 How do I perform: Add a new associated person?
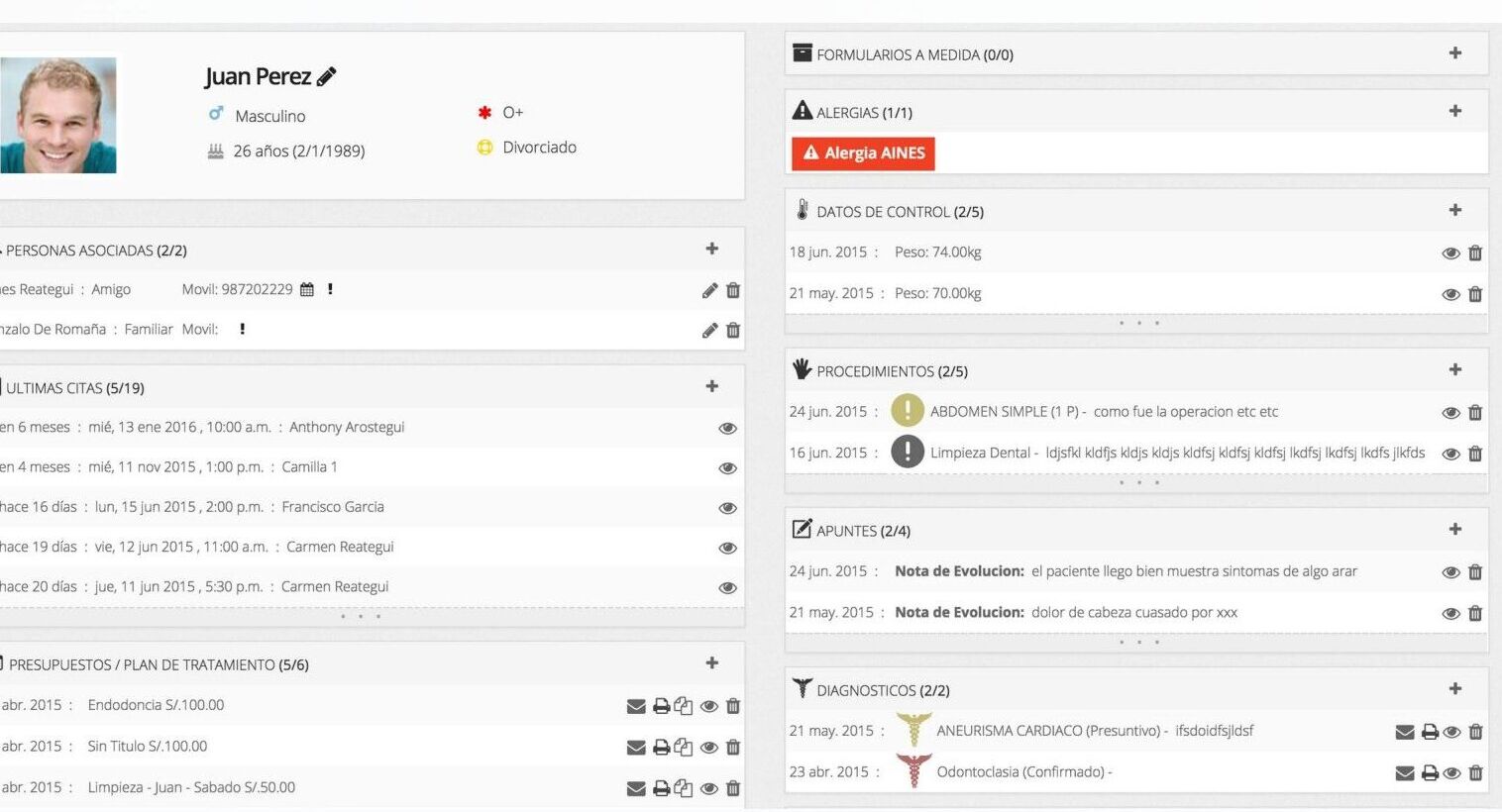pos(711,249)
